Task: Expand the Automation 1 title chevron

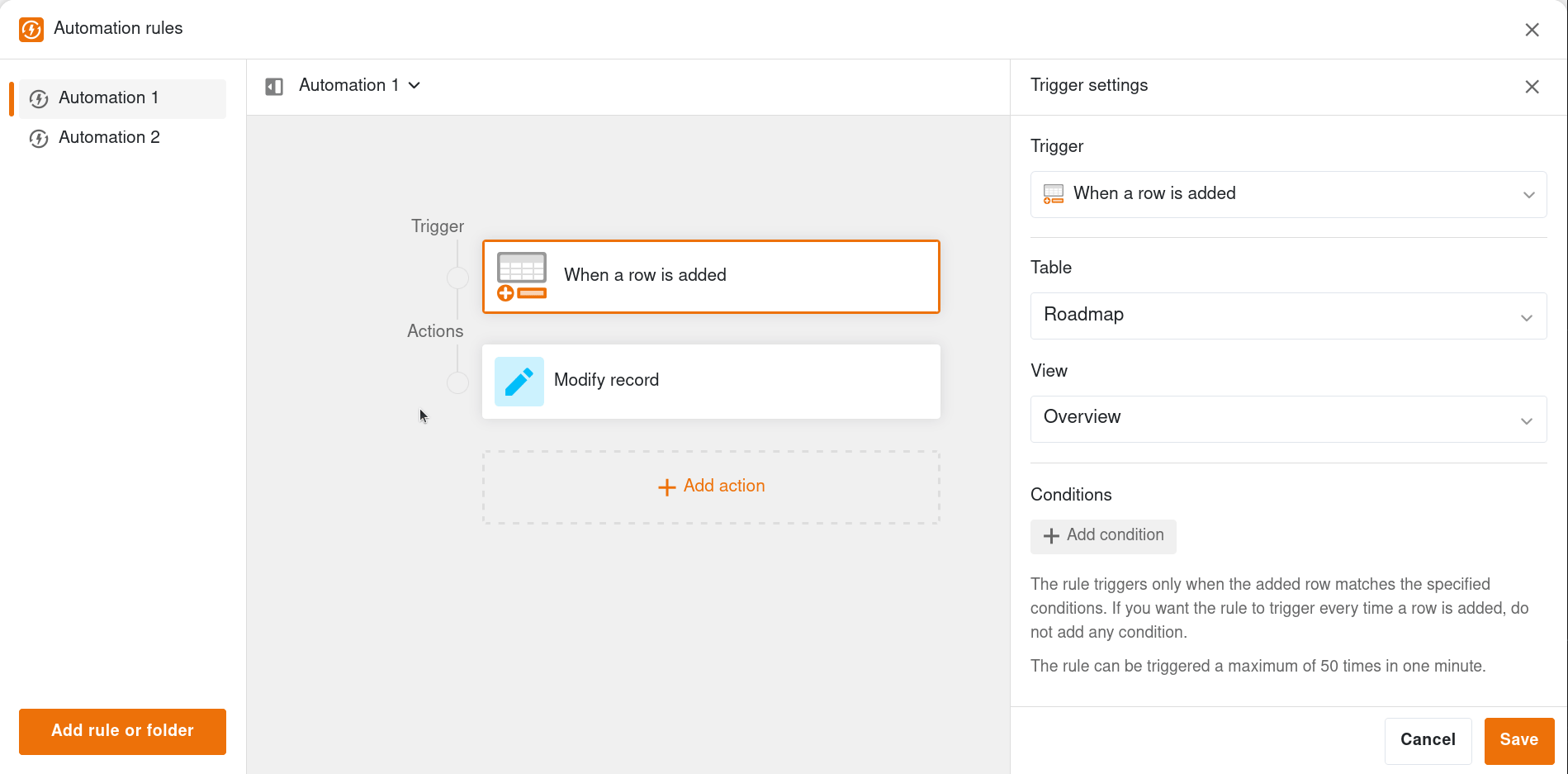Action: click(x=416, y=85)
